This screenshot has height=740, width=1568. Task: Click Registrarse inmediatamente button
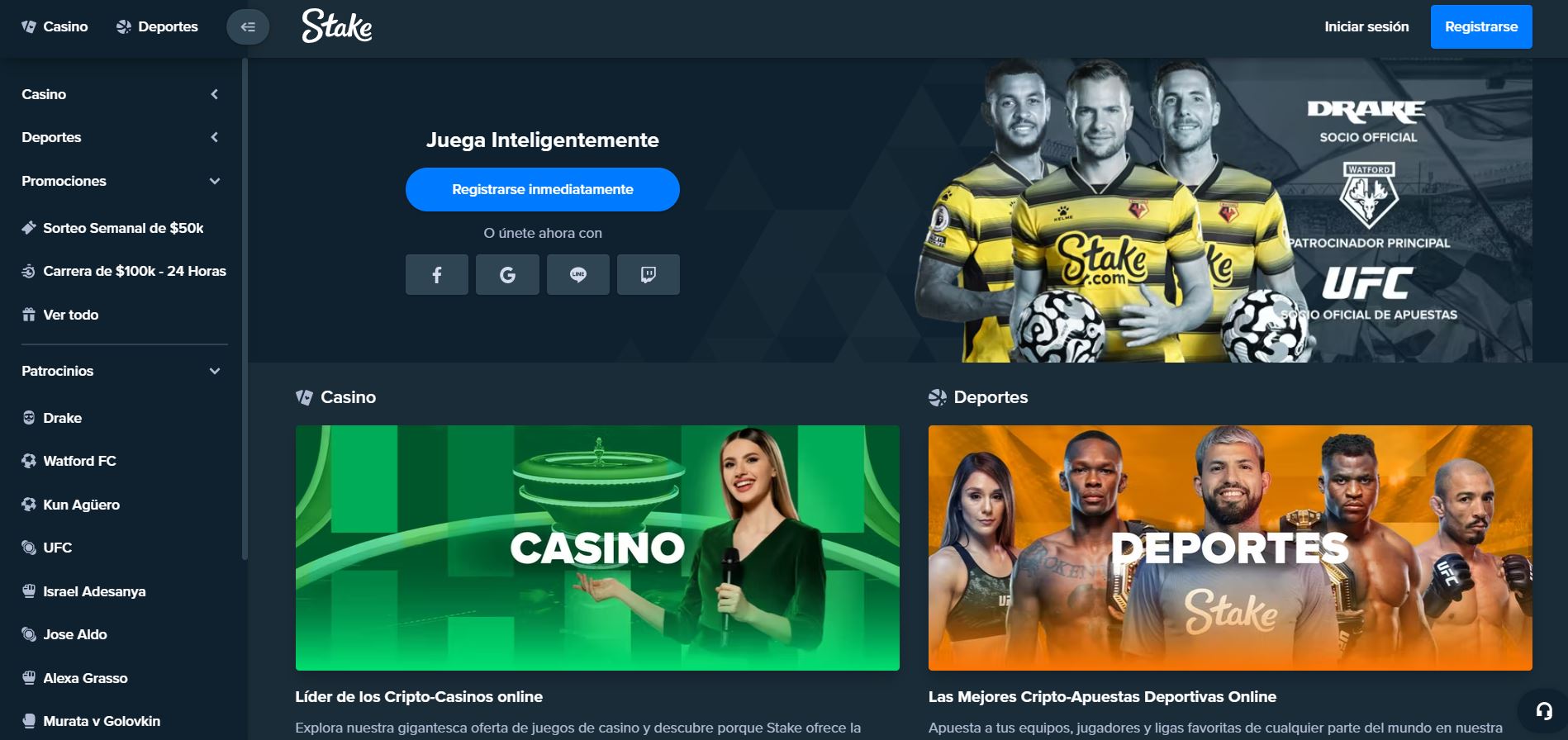coord(543,189)
